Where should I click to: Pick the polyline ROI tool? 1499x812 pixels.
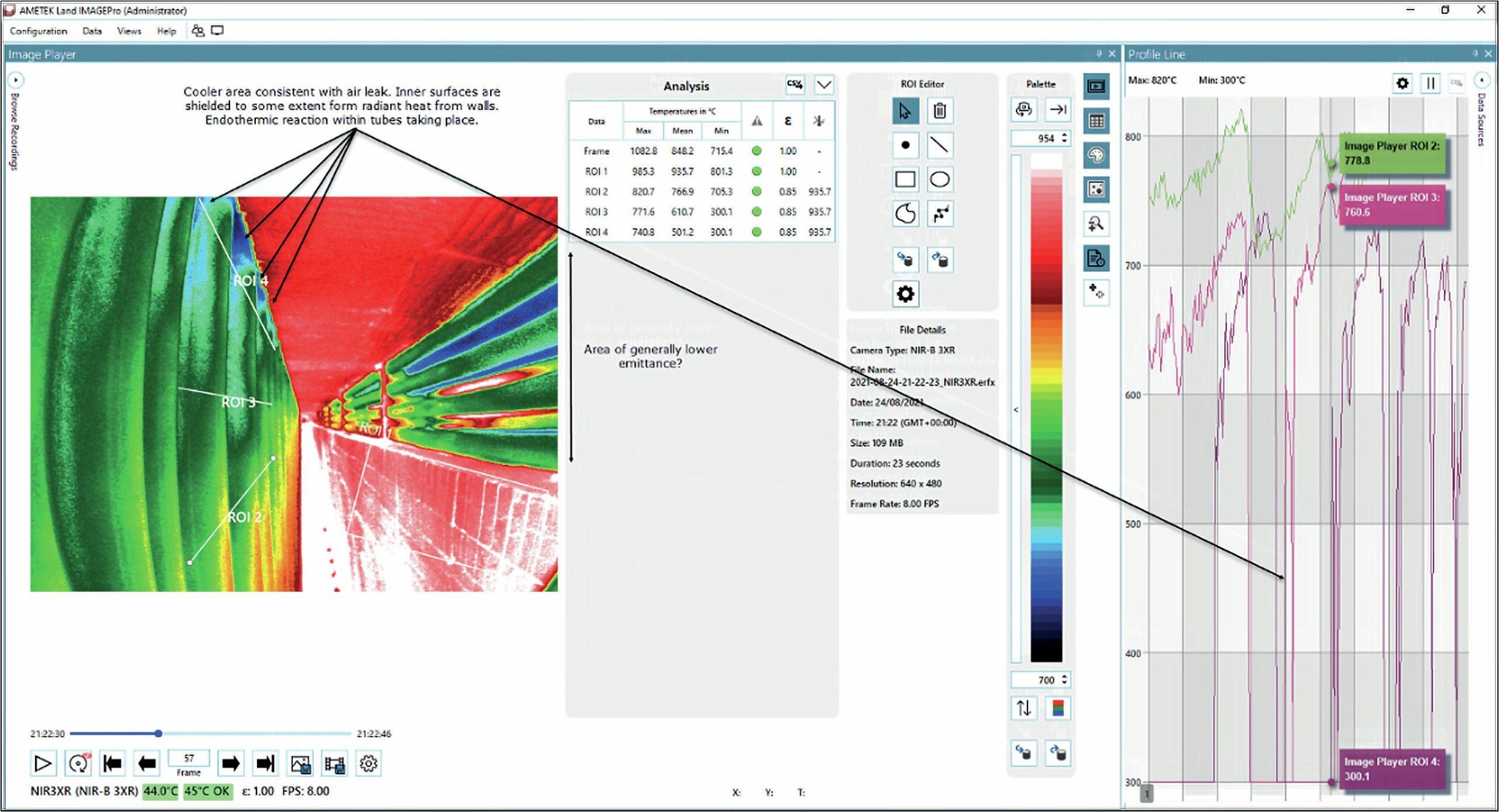point(940,214)
